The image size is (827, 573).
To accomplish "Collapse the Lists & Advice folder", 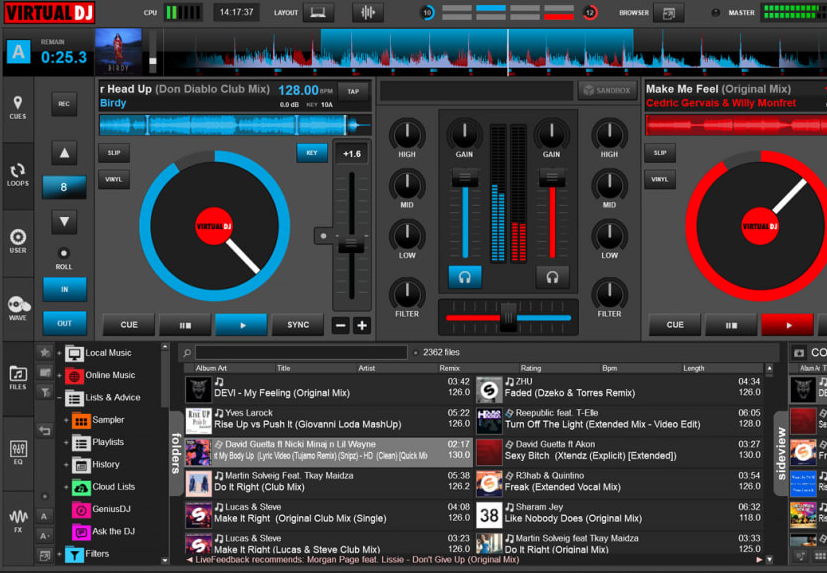I will coord(59,397).
